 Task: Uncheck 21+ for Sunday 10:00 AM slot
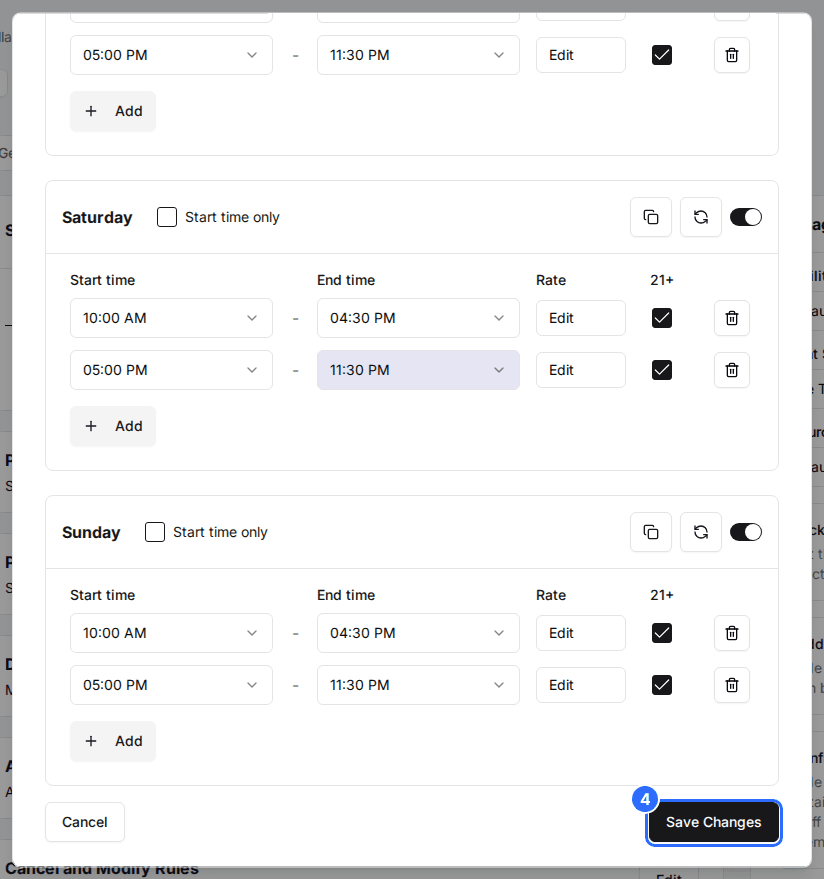click(x=662, y=633)
